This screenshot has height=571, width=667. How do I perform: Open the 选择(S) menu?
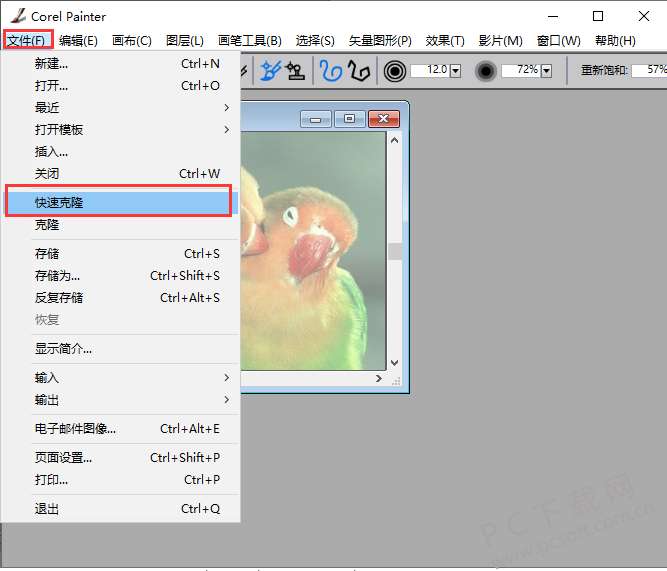tap(315, 40)
